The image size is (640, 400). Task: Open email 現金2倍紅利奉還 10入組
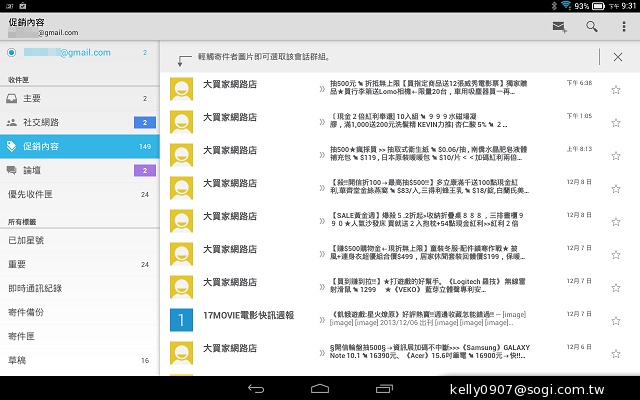[x=419, y=120]
